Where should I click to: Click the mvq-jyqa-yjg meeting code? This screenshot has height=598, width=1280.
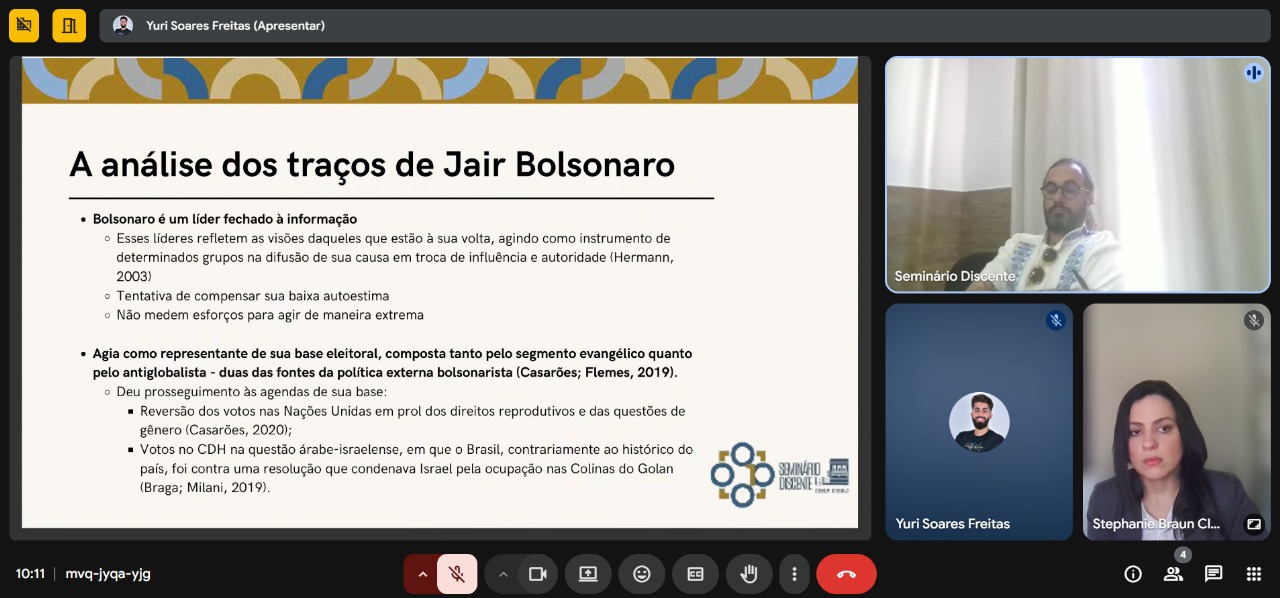[x=108, y=574]
